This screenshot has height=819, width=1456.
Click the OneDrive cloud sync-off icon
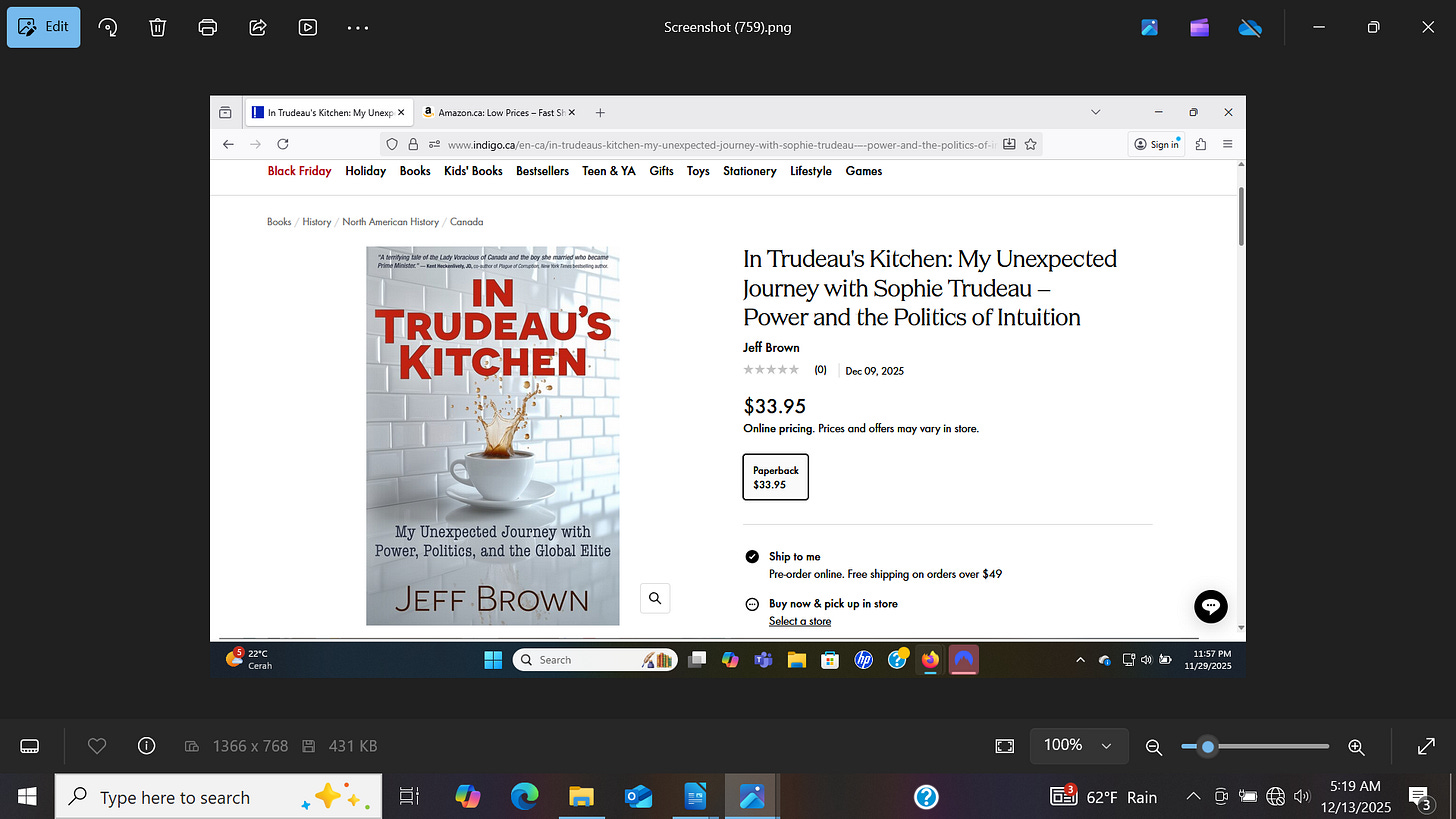pyautogui.click(x=1250, y=27)
